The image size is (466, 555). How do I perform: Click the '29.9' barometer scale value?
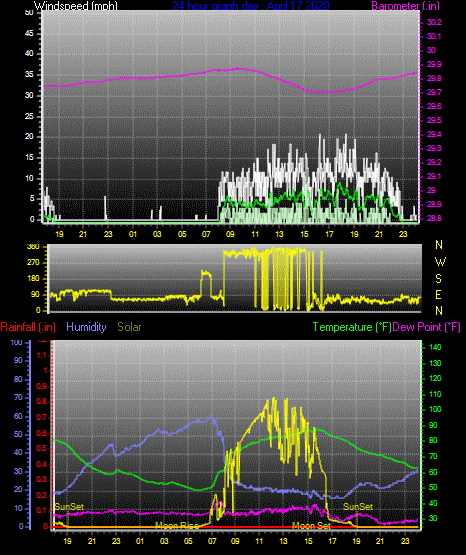[434, 64]
